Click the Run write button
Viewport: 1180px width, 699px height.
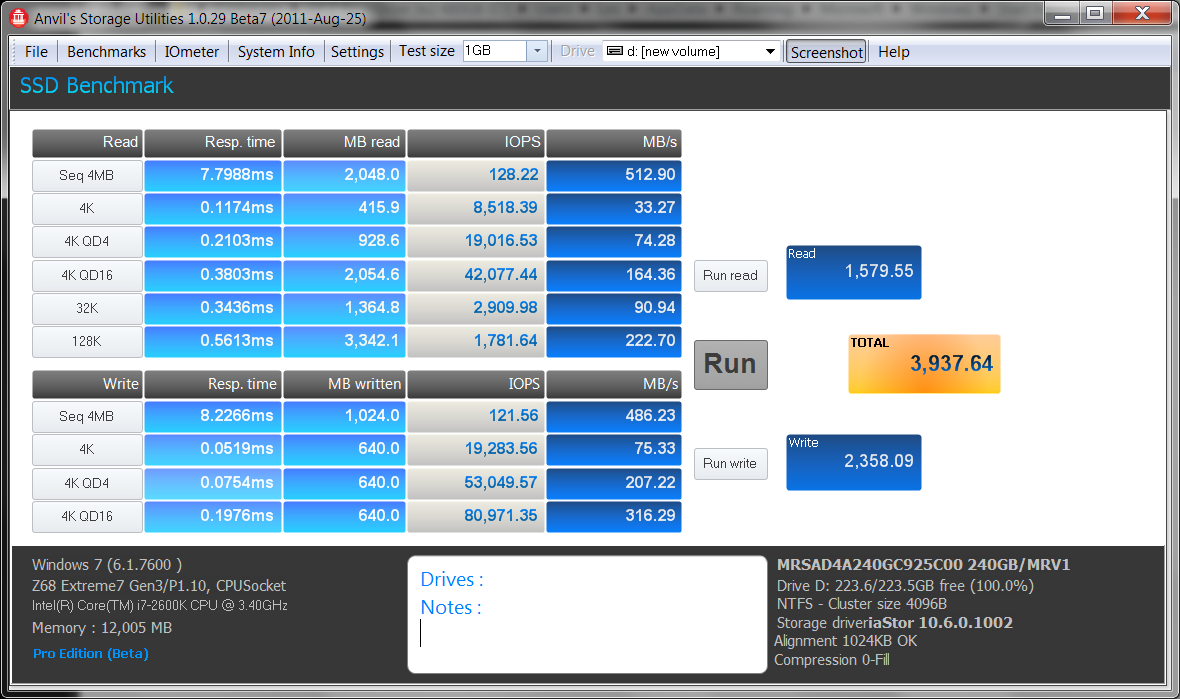pos(731,463)
